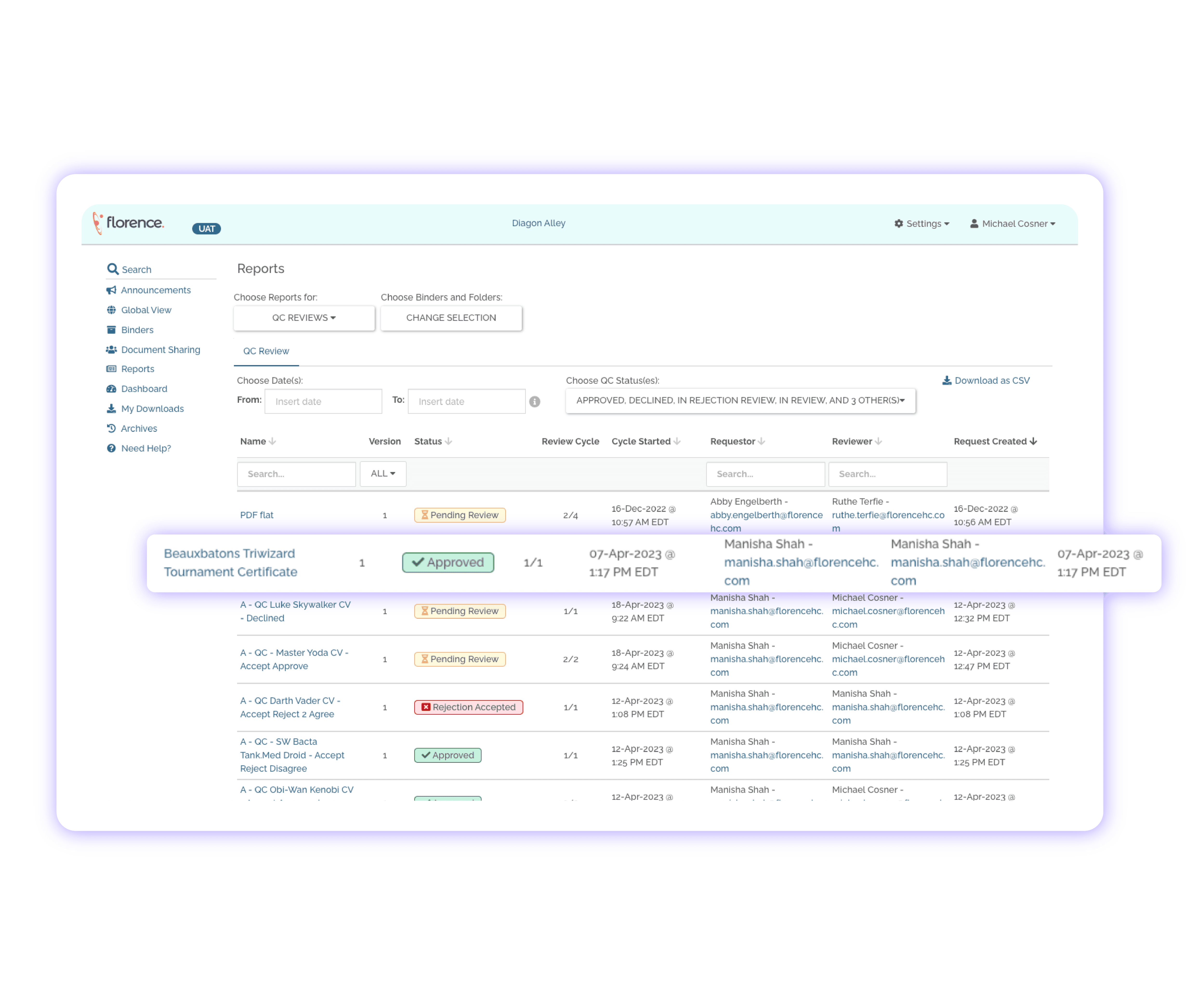Image resolution: width=1204 pixels, height=1005 pixels.
Task: Click the My Downloads download icon
Action: tap(111, 408)
